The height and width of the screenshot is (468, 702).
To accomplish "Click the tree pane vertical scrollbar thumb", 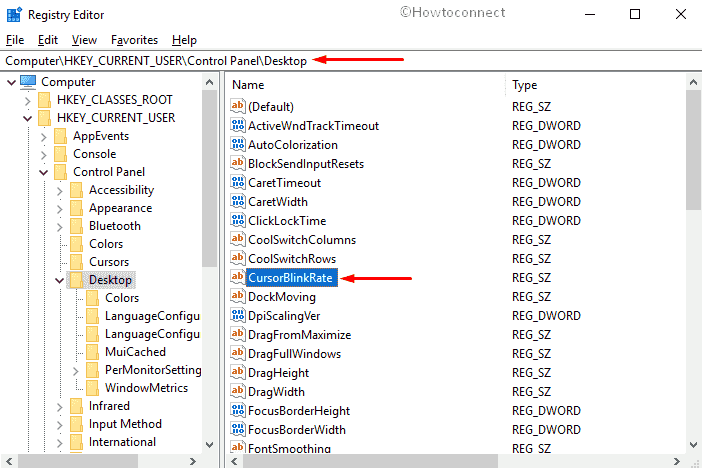I will click(x=209, y=178).
